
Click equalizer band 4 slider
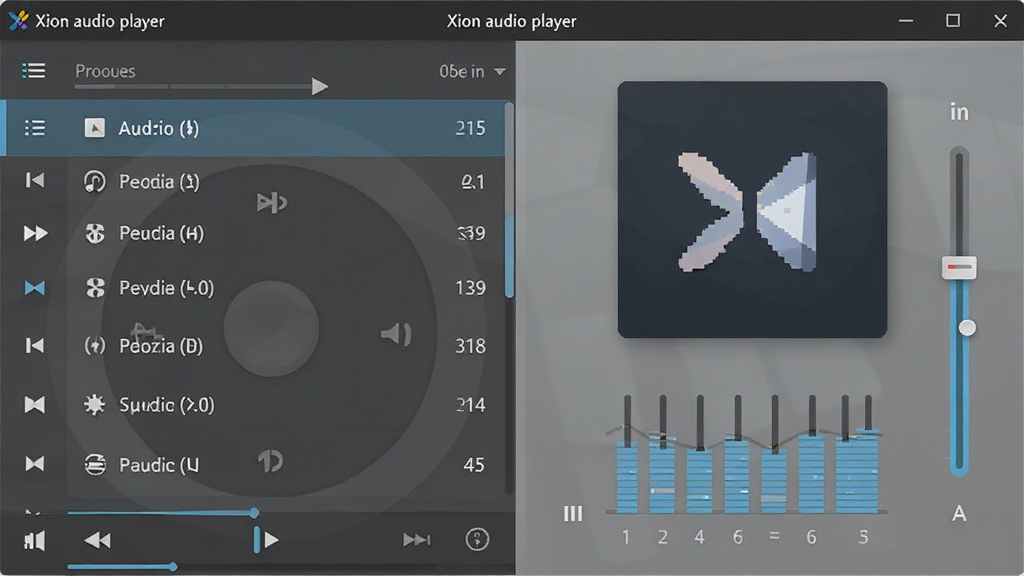pyautogui.click(x=699, y=453)
